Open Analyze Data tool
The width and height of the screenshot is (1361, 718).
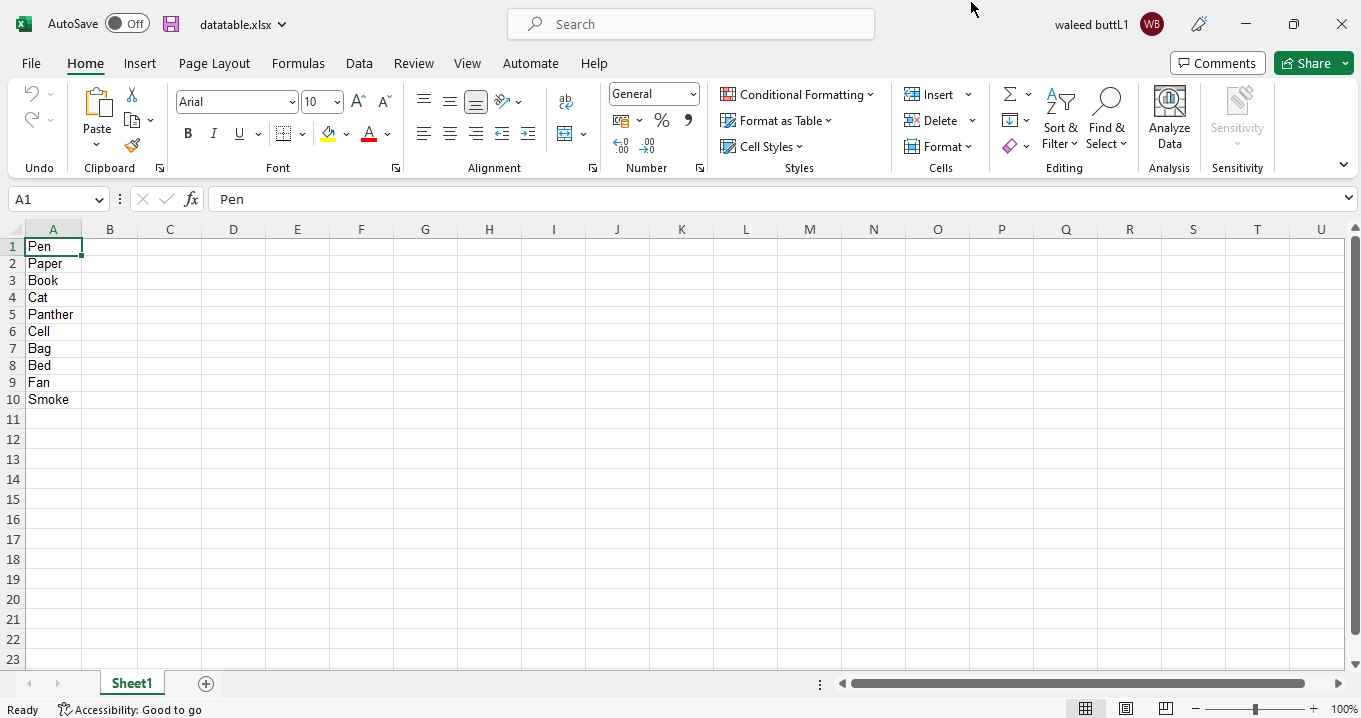click(1169, 119)
